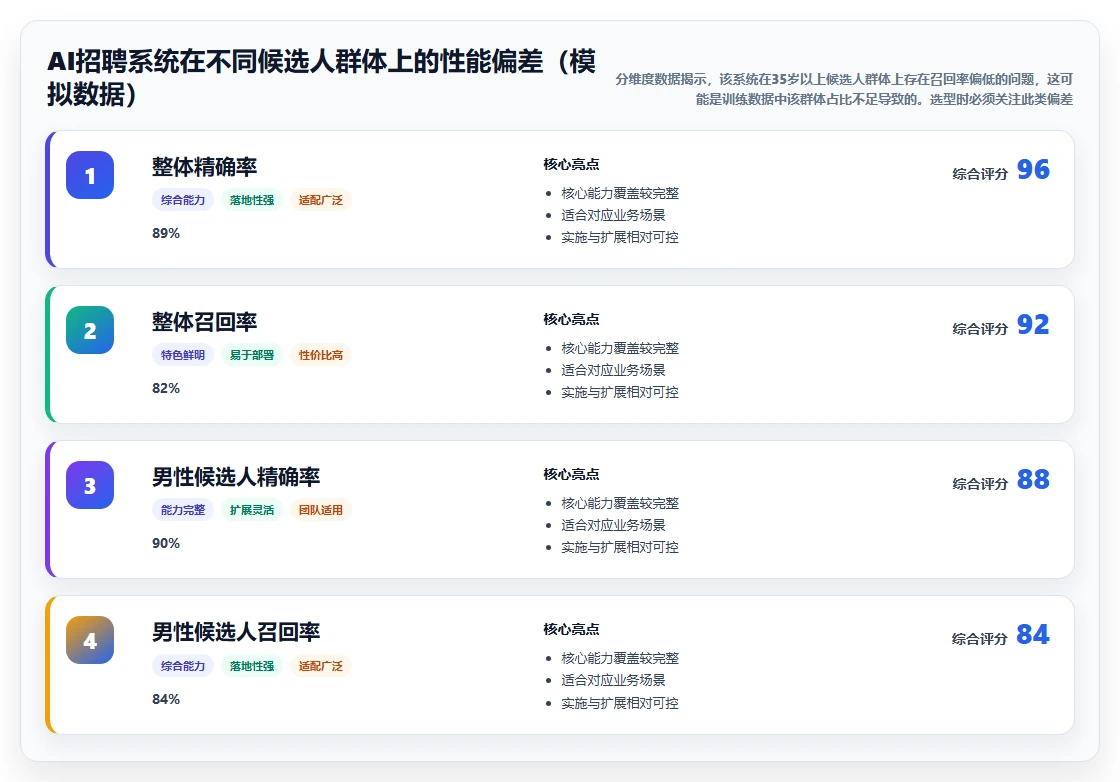Click the 90% value text
Screen dimensions: 1120x782
166,543
